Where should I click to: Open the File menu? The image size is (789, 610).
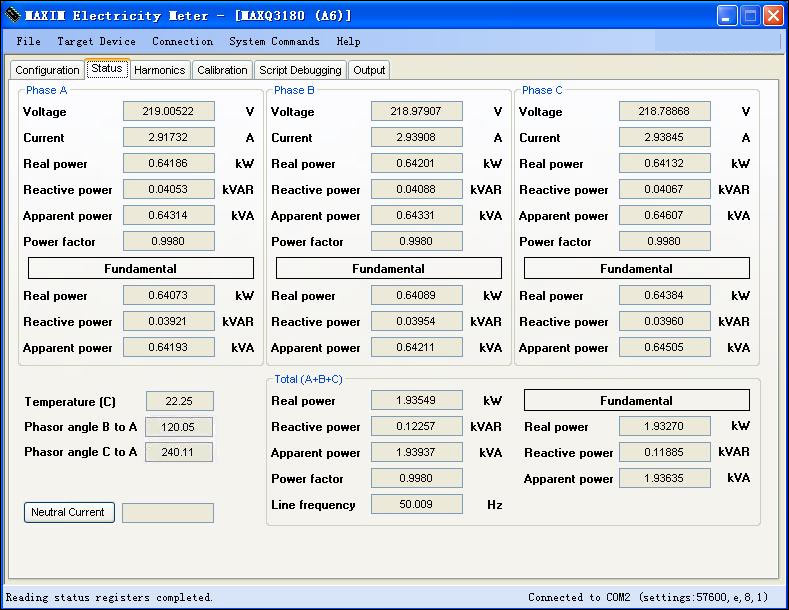pyautogui.click(x=29, y=42)
